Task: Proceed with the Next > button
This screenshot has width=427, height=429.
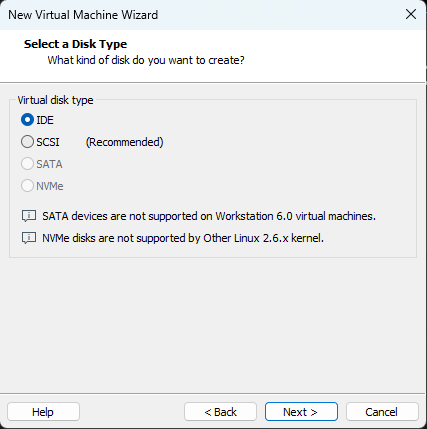Action: pyautogui.click(x=301, y=412)
